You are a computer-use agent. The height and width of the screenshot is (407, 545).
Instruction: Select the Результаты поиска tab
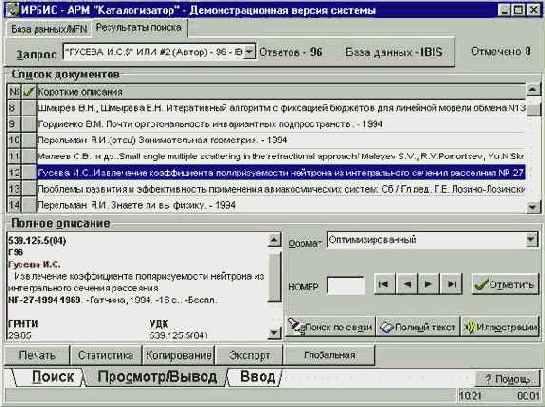139,27
